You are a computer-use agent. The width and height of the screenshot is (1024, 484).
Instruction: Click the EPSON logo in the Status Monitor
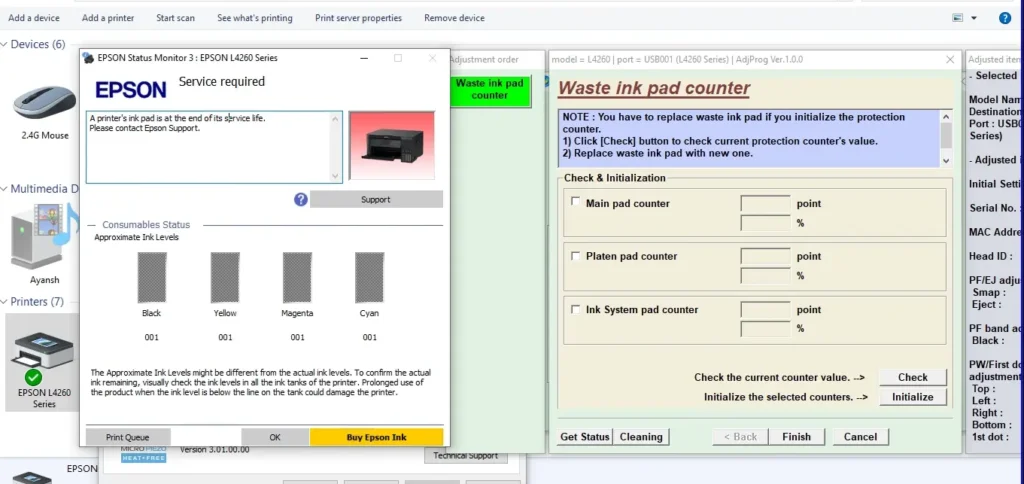click(x=131, y=89)
